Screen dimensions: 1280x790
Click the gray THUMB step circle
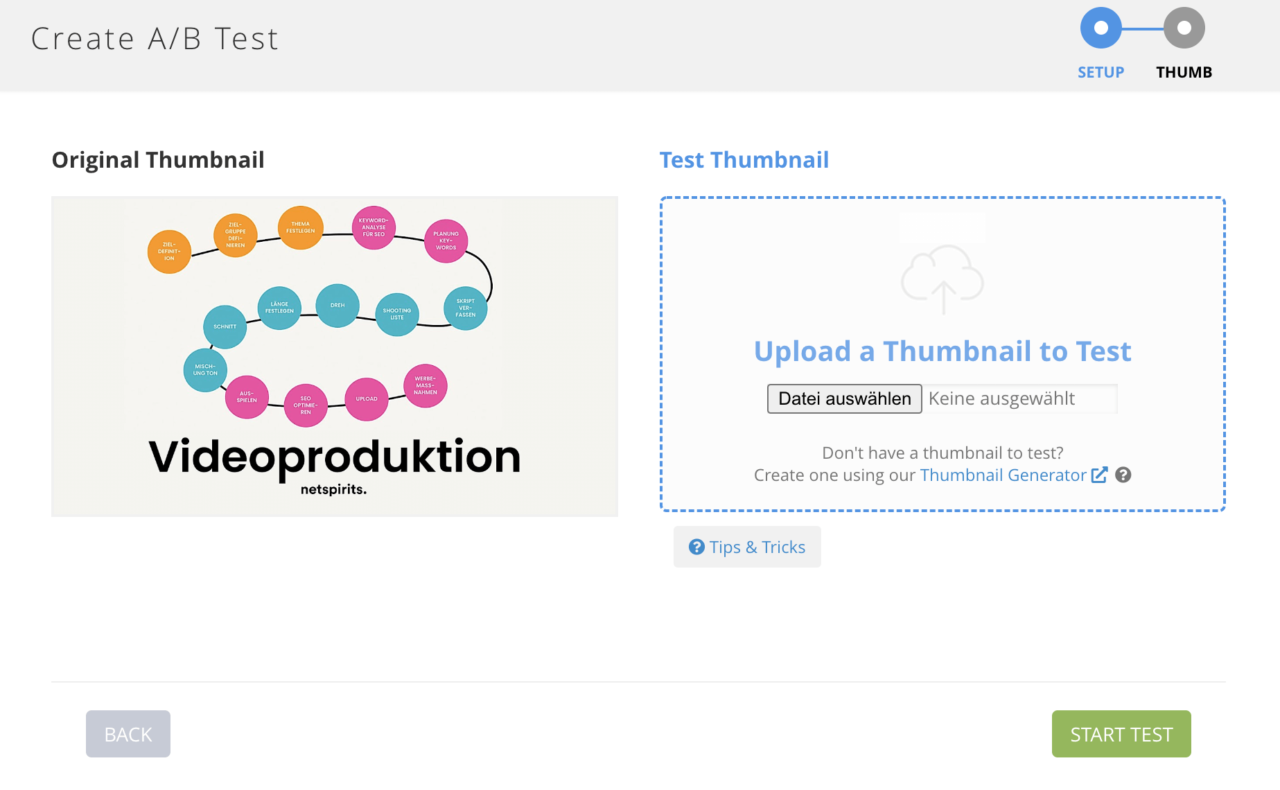pyautogui.click(x=1184, y=28)
